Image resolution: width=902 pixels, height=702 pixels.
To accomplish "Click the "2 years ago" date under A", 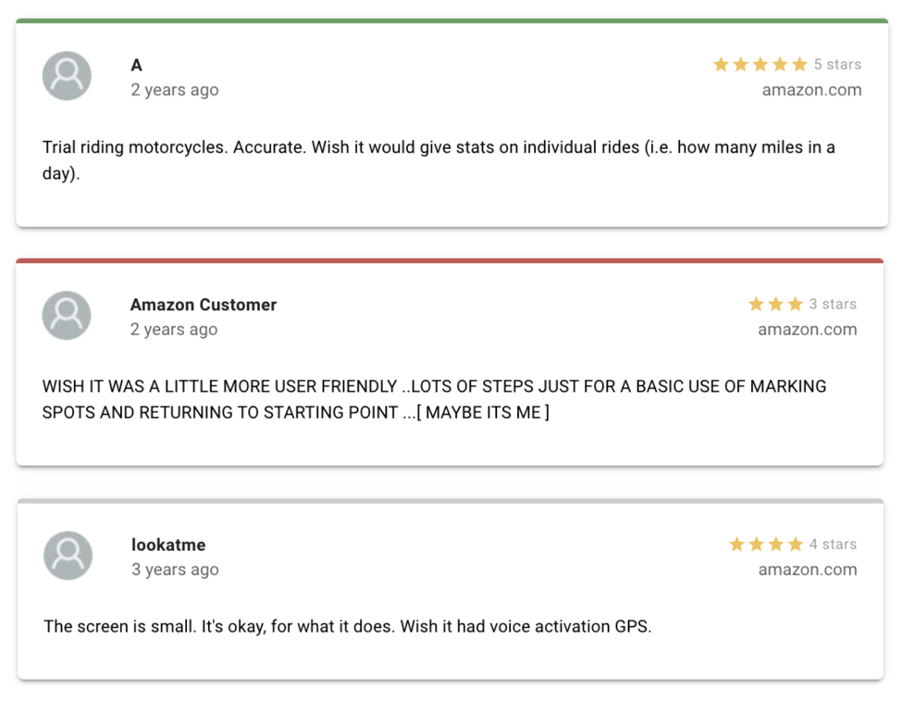I will pos(174,90).
